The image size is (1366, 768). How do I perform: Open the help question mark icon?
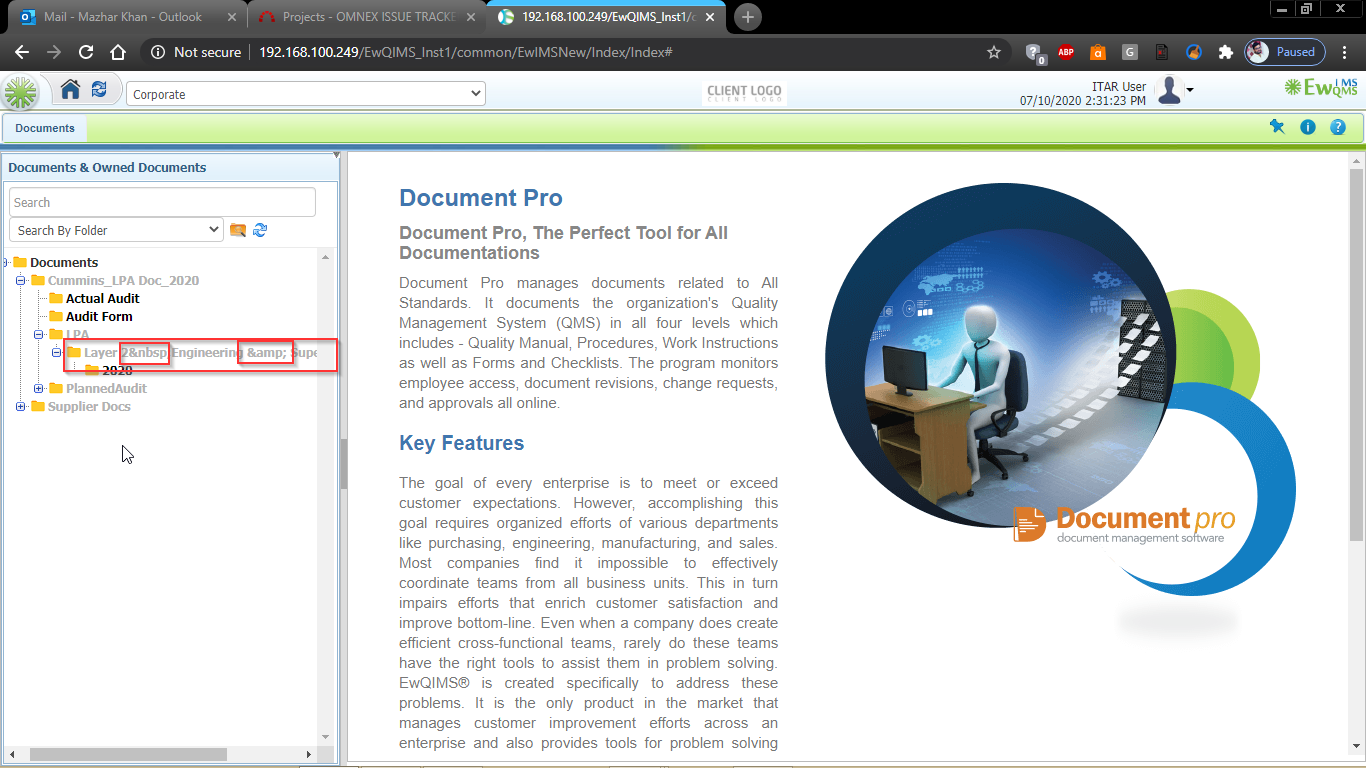[x=1338, y=127]
